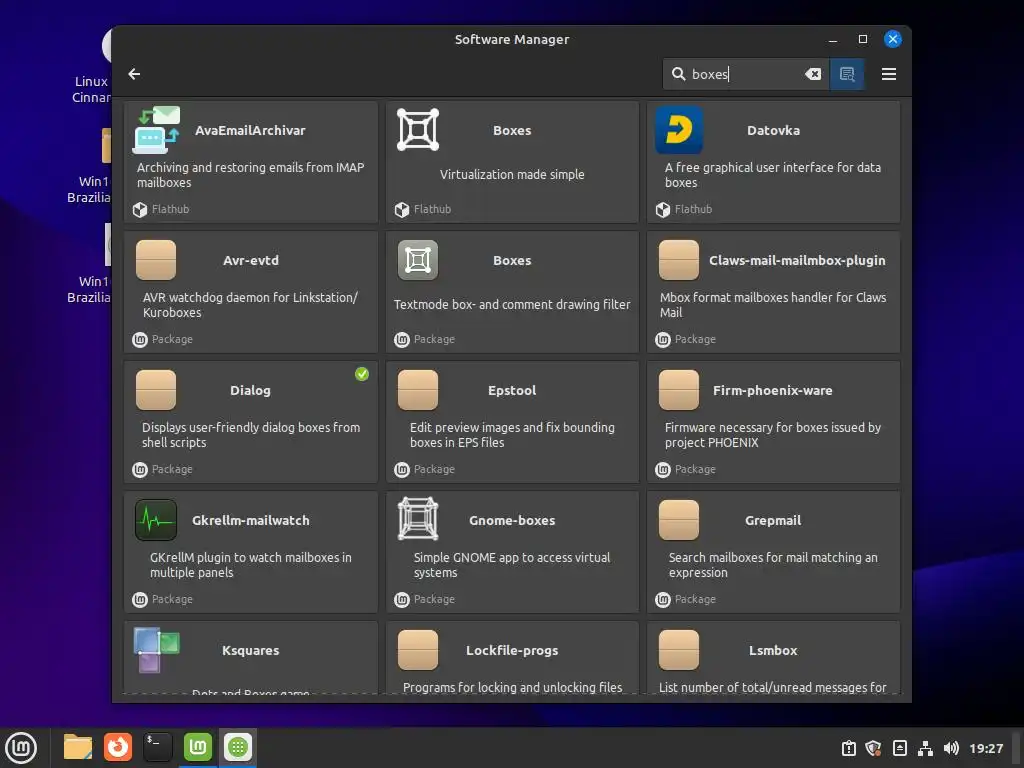Launch Firefox from the taskbar
The height and width of the screenshot is (768, 1024).
118,747
